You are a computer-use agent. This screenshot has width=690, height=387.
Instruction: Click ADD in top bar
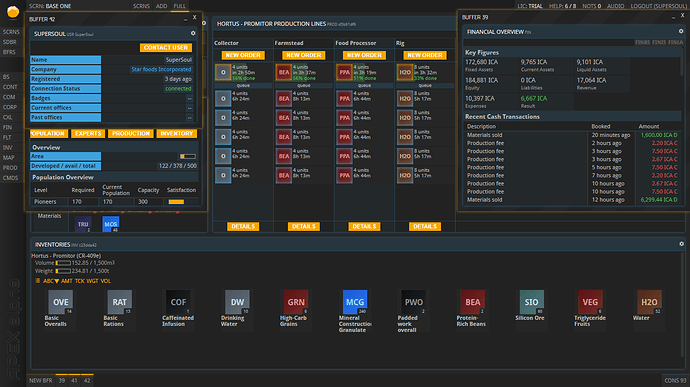[161, 6]
